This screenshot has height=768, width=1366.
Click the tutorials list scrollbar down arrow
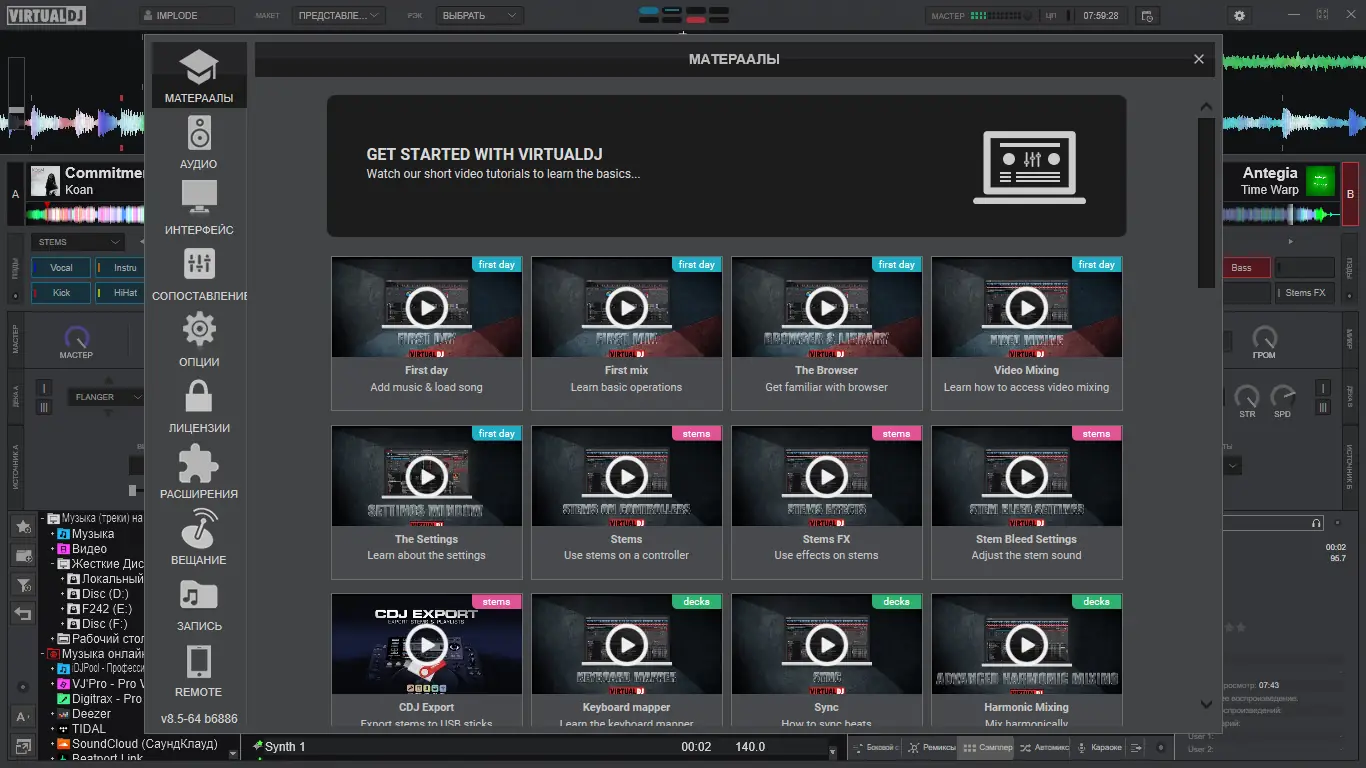point(1206,704)
